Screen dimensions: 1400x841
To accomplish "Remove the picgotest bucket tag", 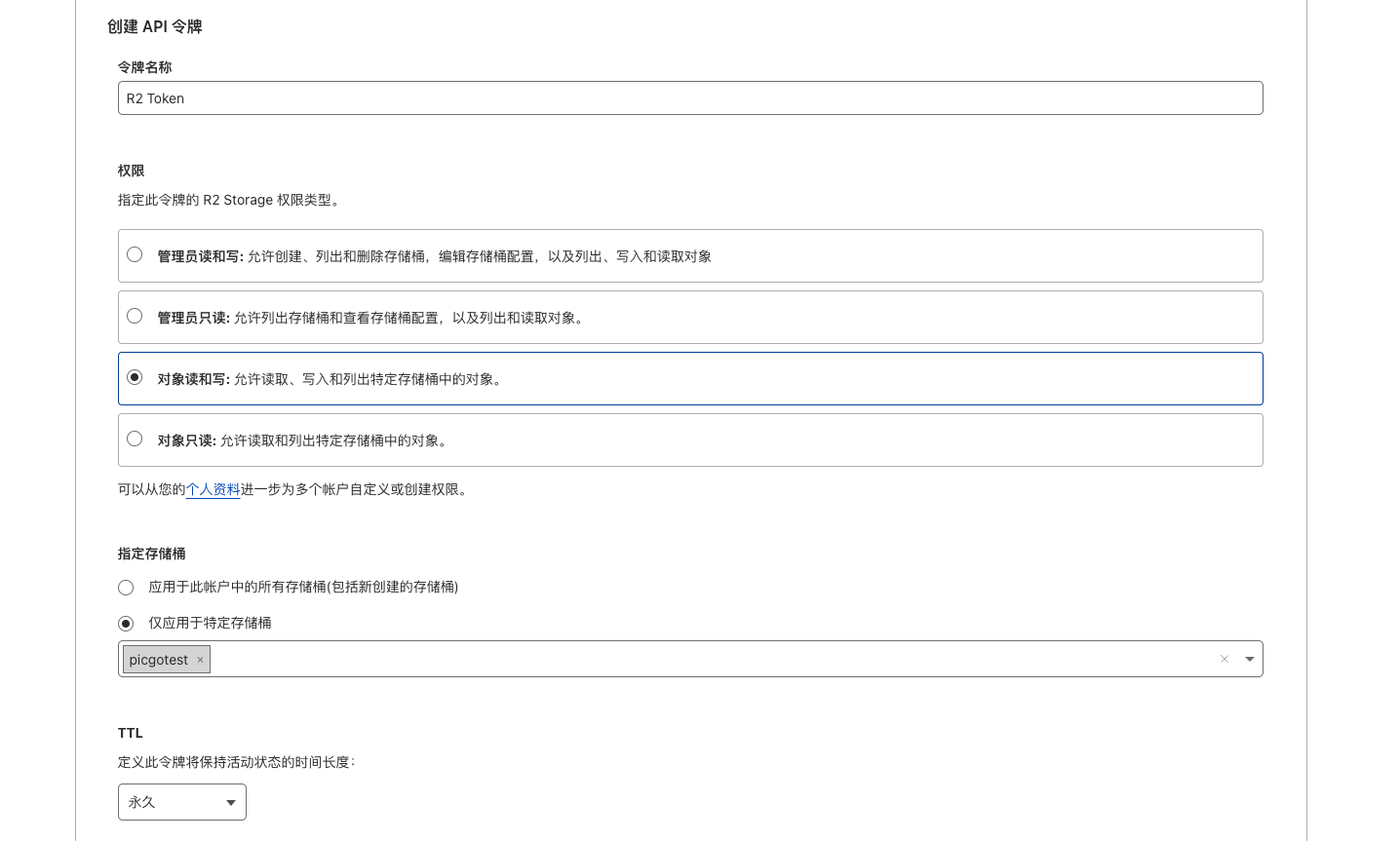I will (200, 660).
